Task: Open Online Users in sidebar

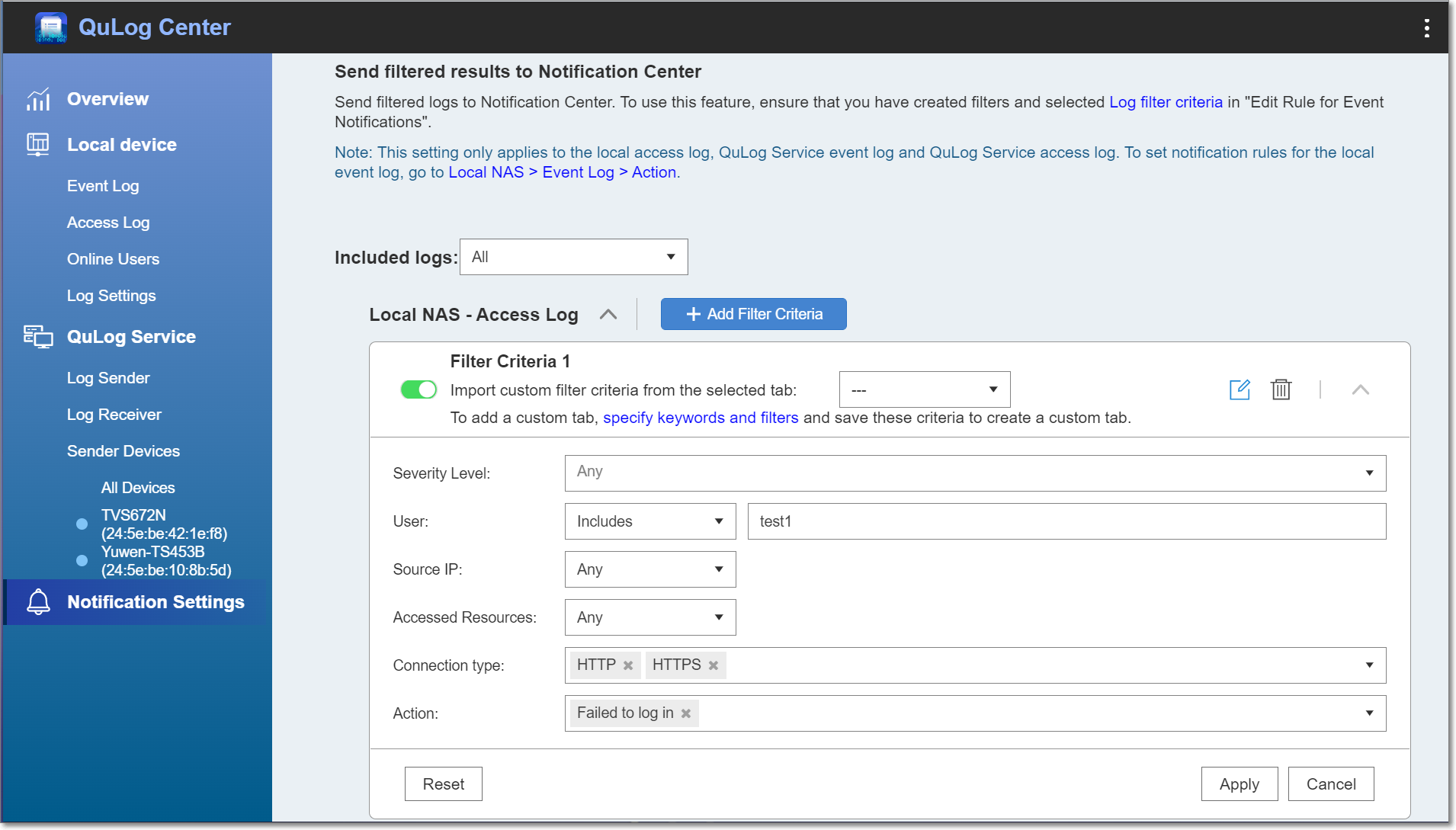Action: [113, 259]
